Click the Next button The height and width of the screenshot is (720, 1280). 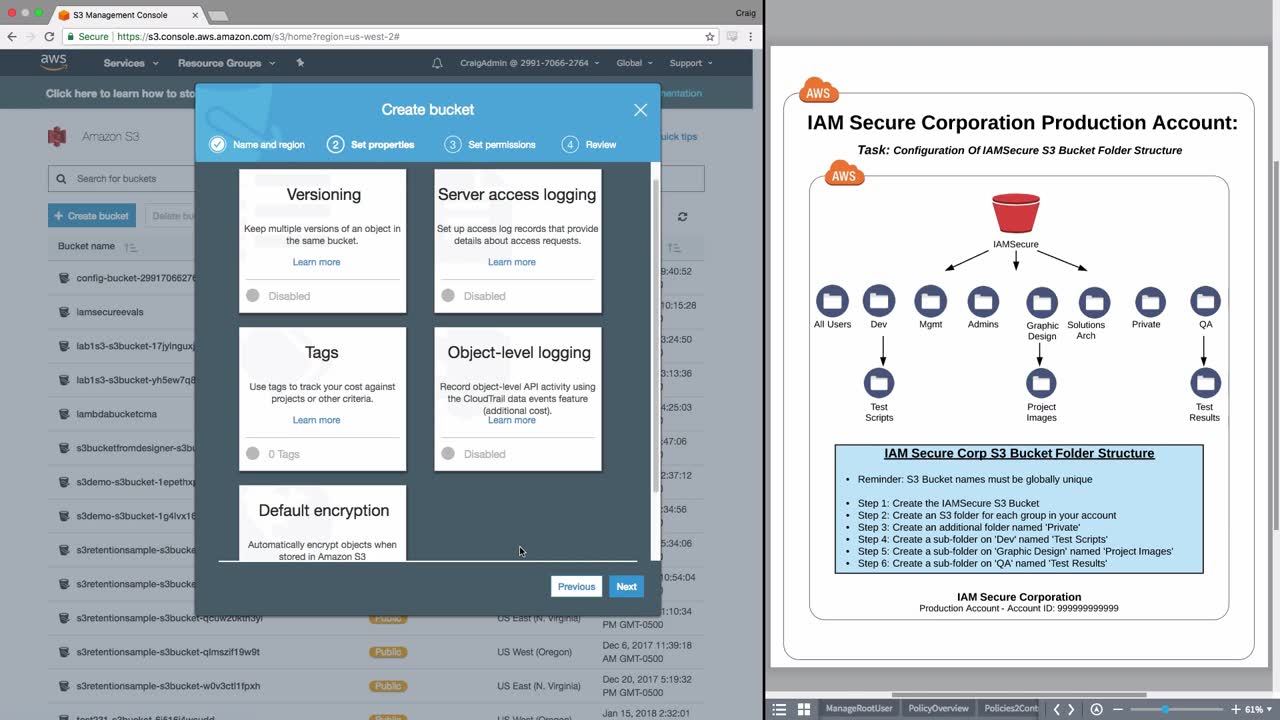[626, 587]
